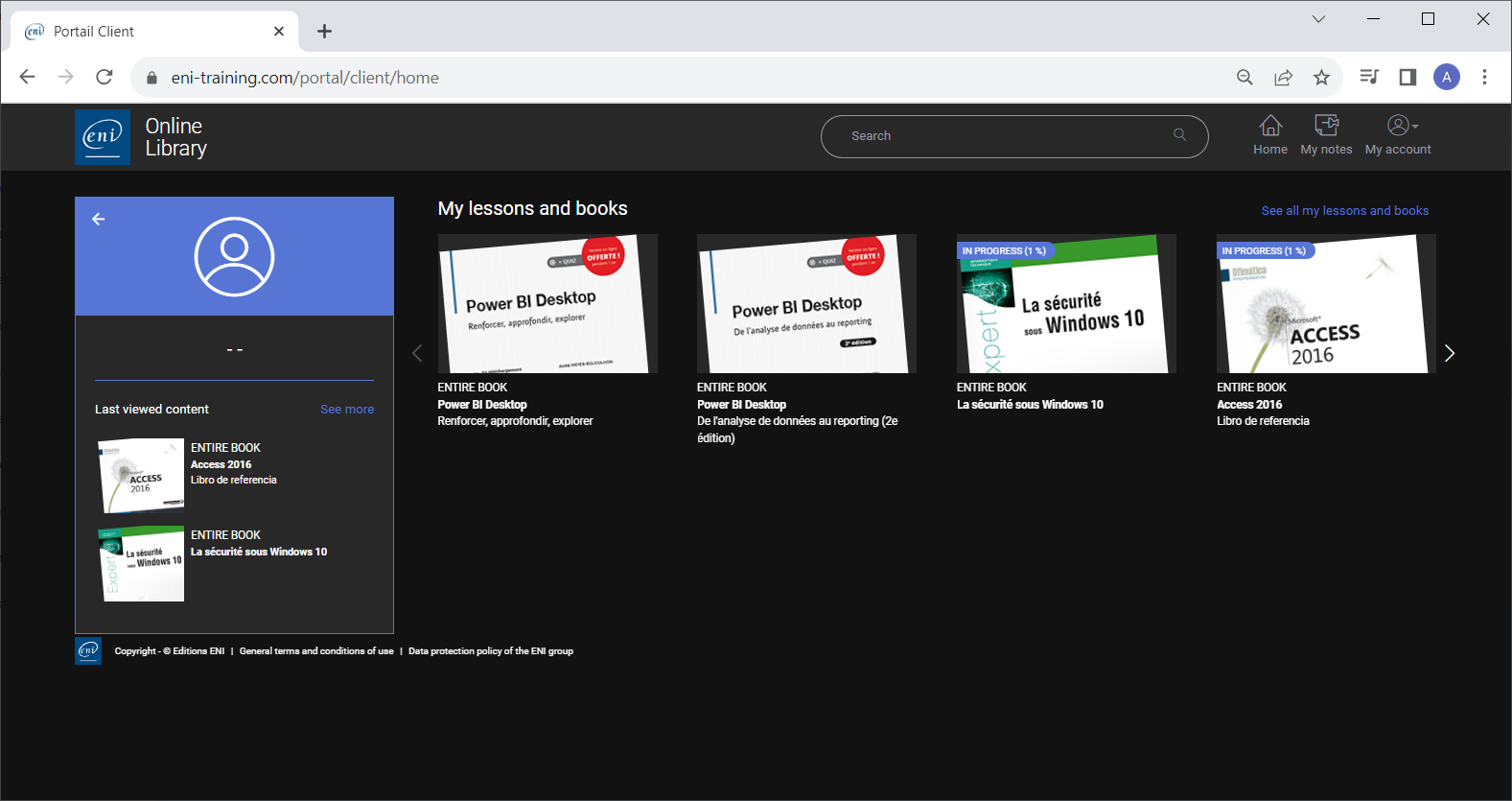The image size is (1512, 801).
Task: Reload the page
Action: click(105, 77)
